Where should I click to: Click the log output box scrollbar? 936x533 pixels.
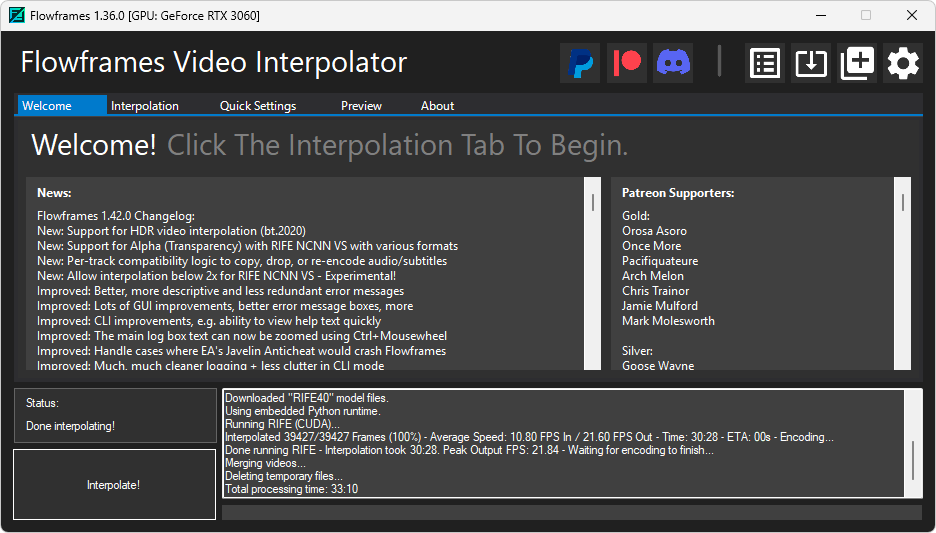[913, 443]
